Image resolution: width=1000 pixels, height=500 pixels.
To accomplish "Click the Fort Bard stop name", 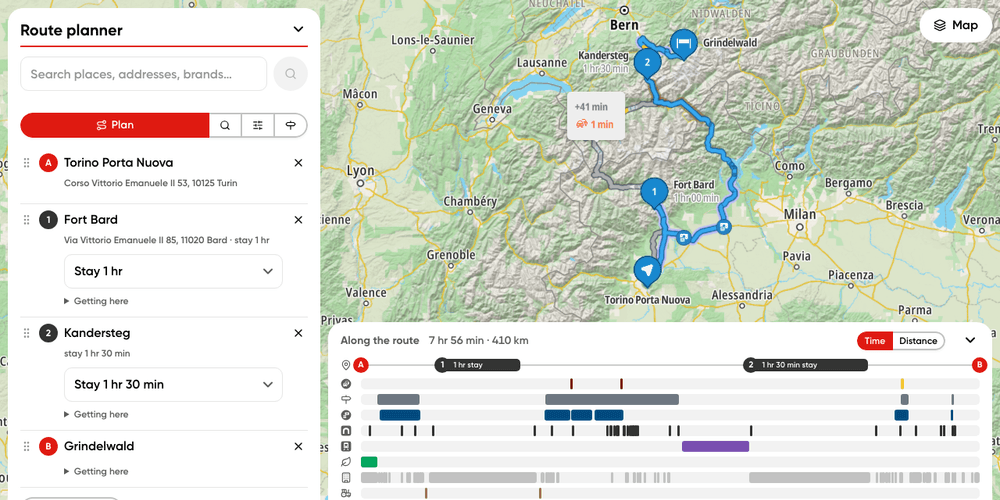I will pyautogui.click(x=91, y=220).
